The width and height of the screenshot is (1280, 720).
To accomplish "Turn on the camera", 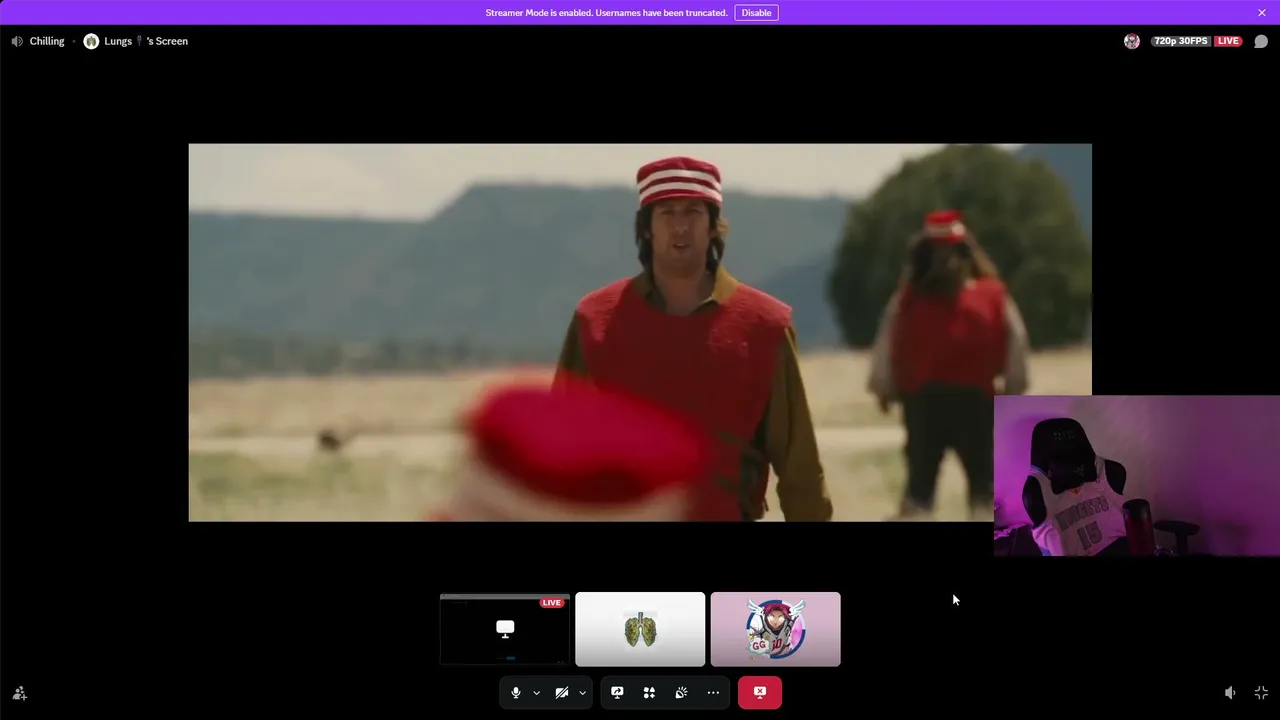I will [562, 692].
